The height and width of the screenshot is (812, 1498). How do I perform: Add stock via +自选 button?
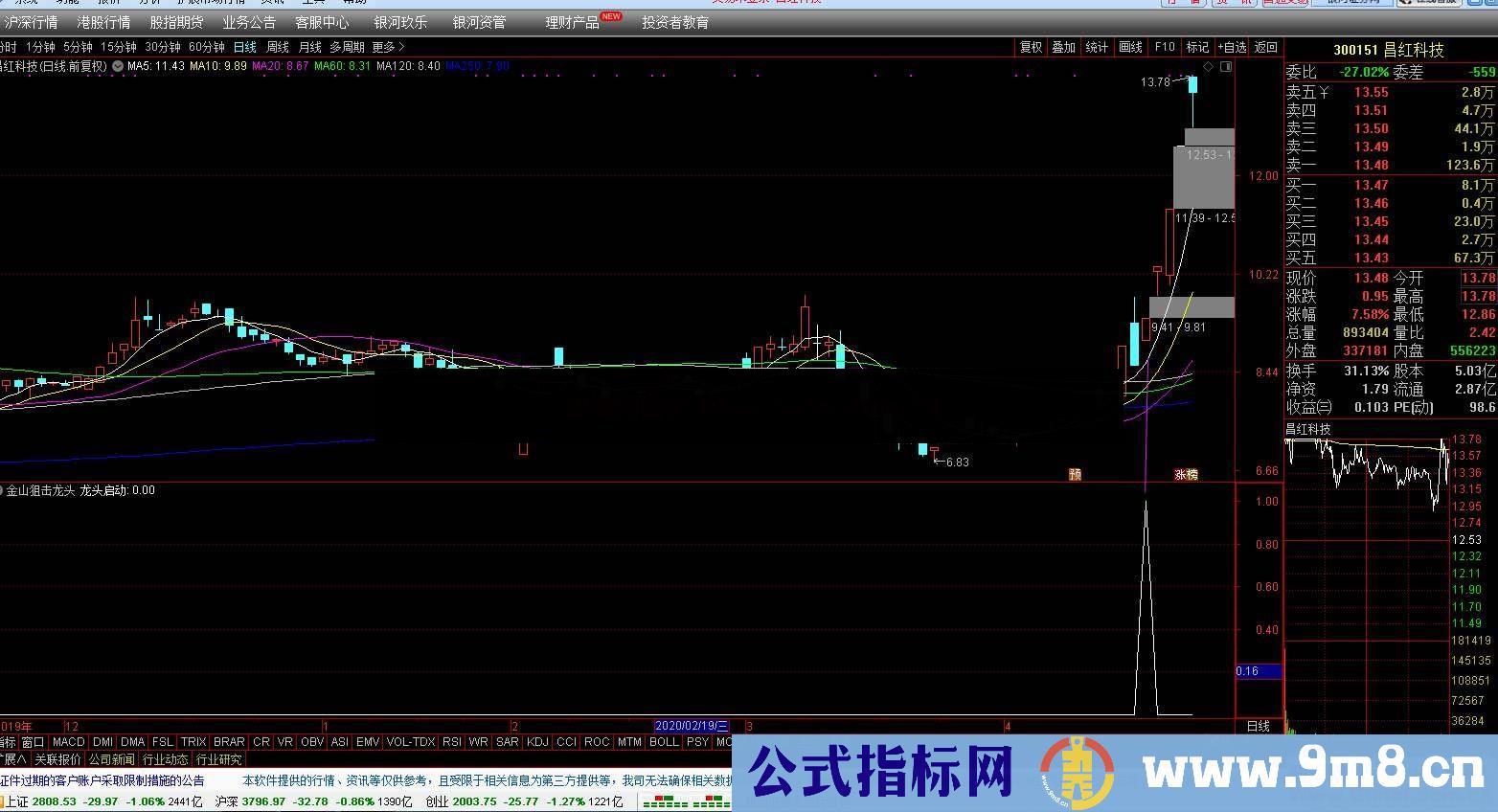point(1232,47)
